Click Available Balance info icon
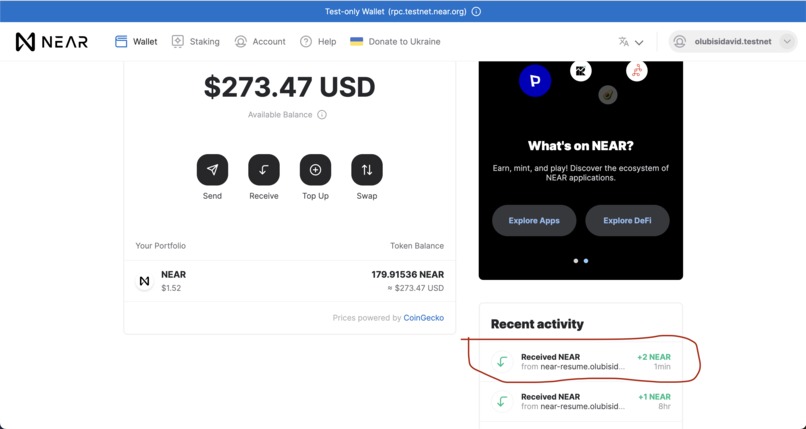Viewport: 806px width, 429px height. (322, 115)
